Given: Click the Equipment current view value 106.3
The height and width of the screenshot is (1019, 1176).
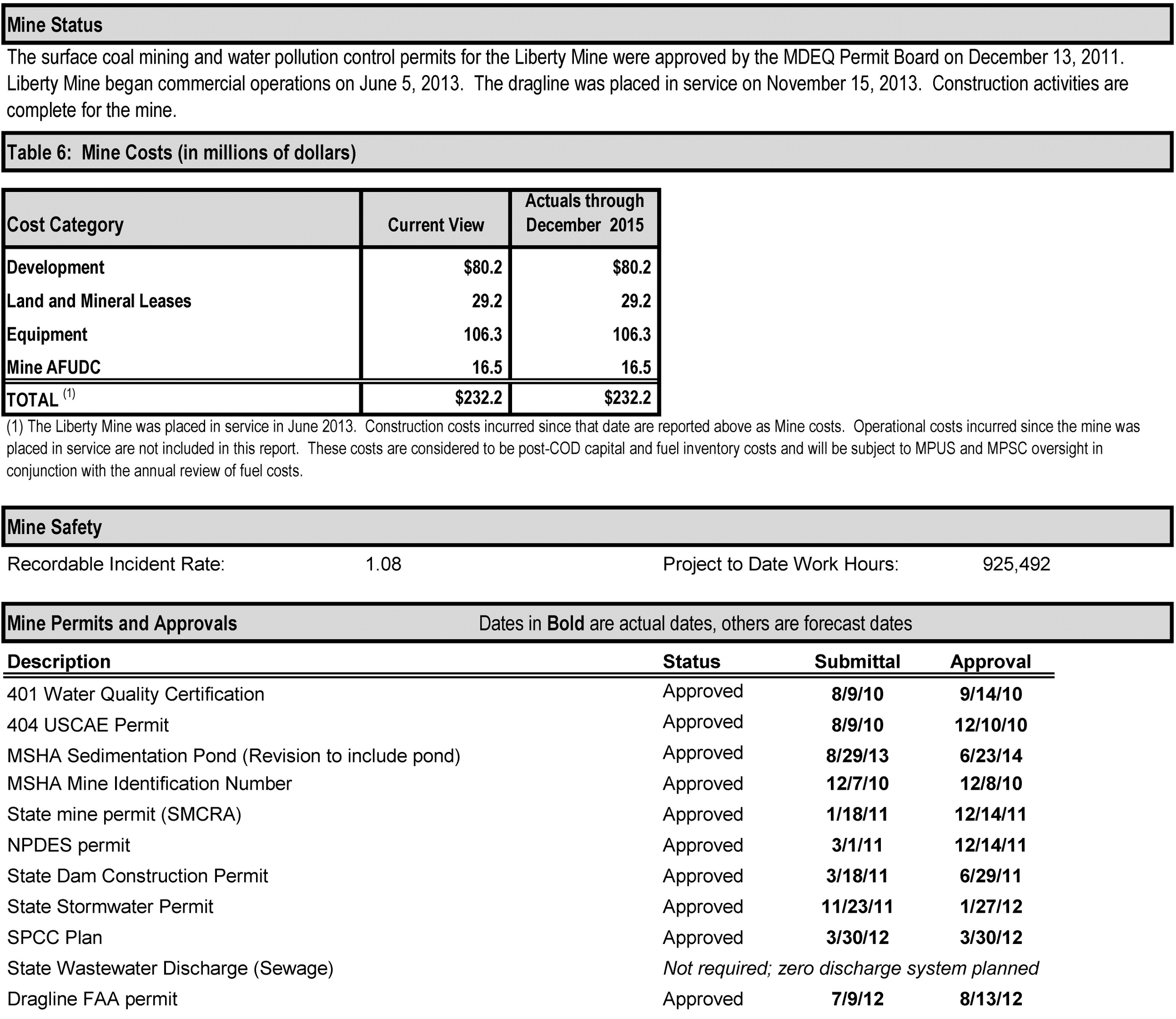Looking at the screenshot, I should (x=482, y=334).
